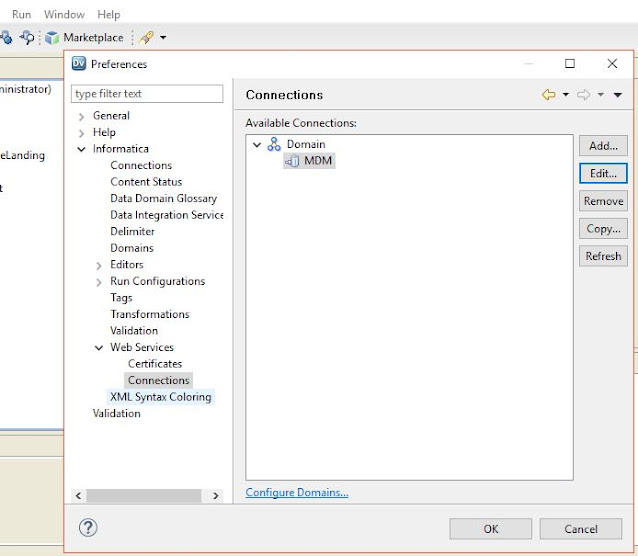Select top-level Validation tree item

[116, 414]
